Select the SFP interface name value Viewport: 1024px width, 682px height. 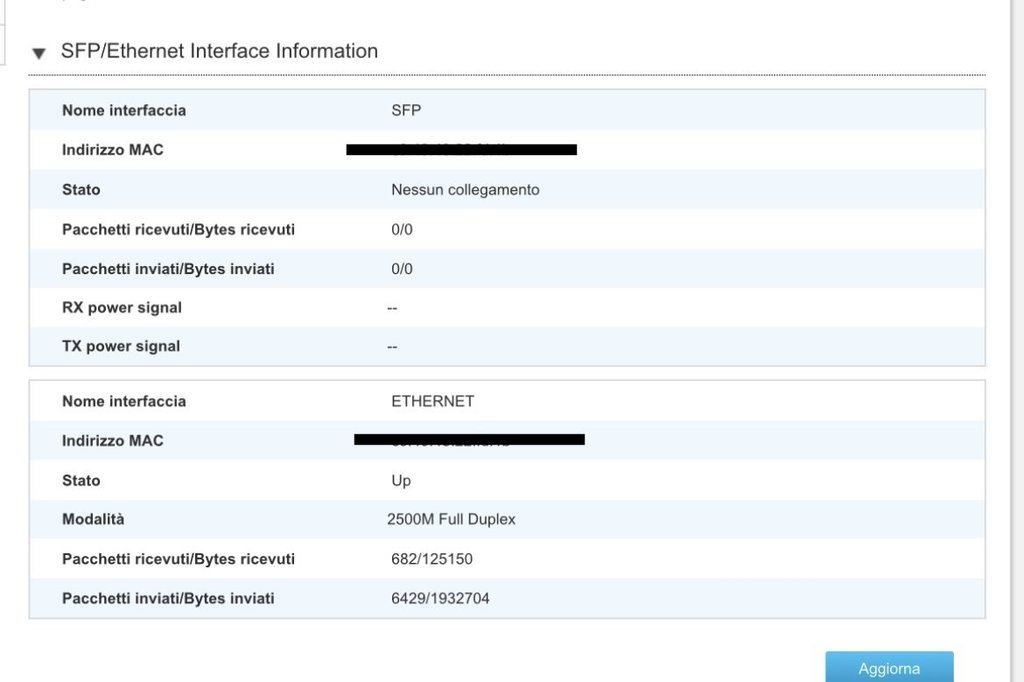(406, 110)
